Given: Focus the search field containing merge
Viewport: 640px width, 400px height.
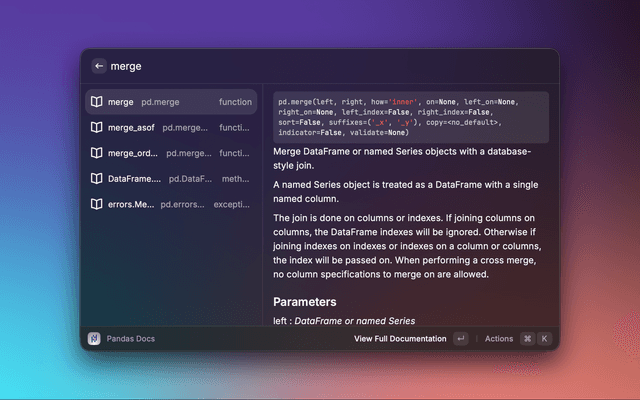Looking at the screenshot, I should point(300,66).
